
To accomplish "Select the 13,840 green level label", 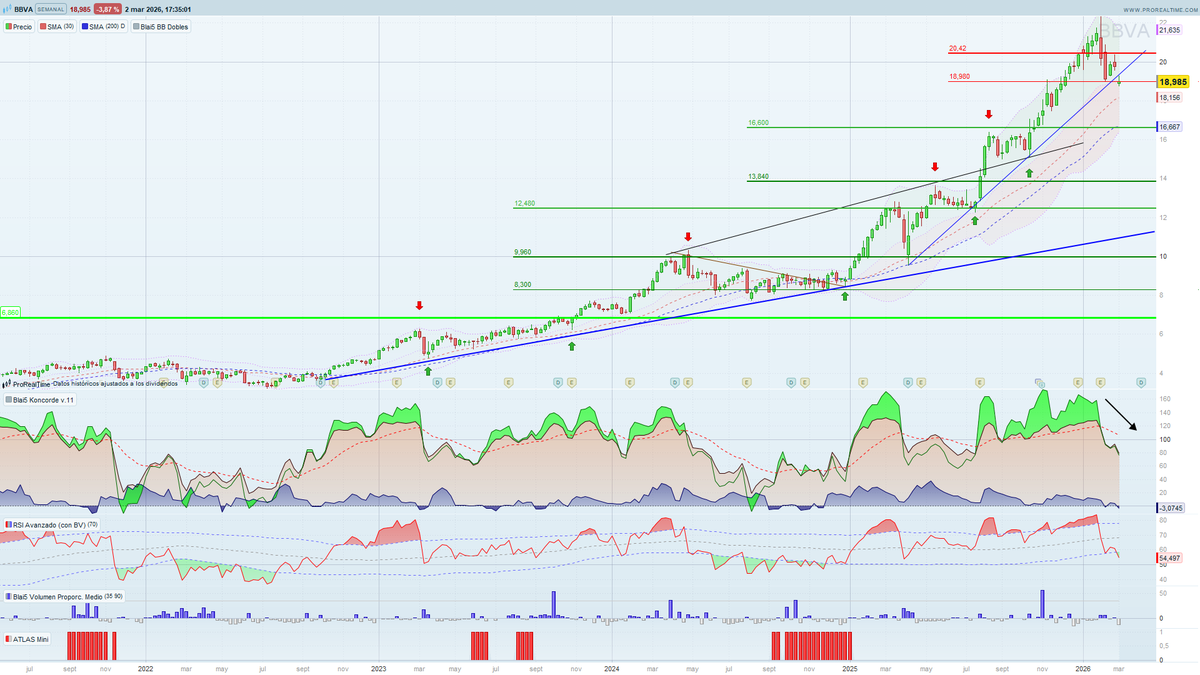I will pos(757,176).
